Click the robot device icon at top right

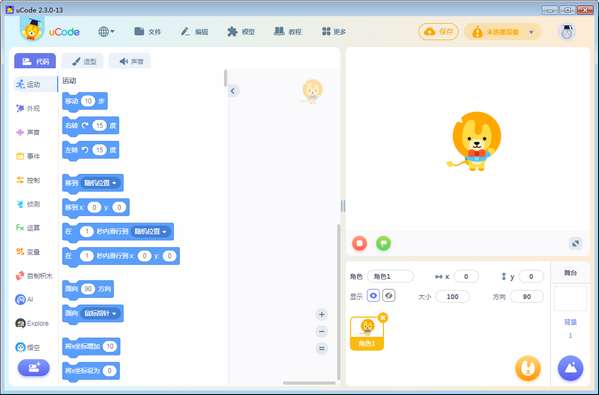[567, 32]
